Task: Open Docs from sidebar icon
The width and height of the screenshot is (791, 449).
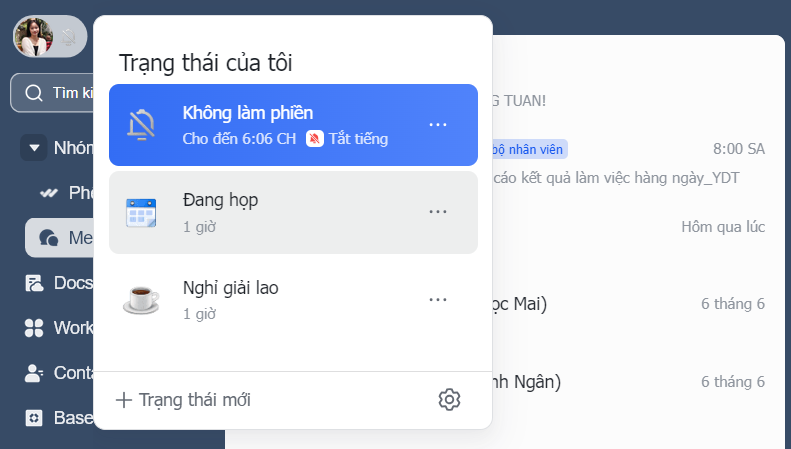Action: (34, 283)
